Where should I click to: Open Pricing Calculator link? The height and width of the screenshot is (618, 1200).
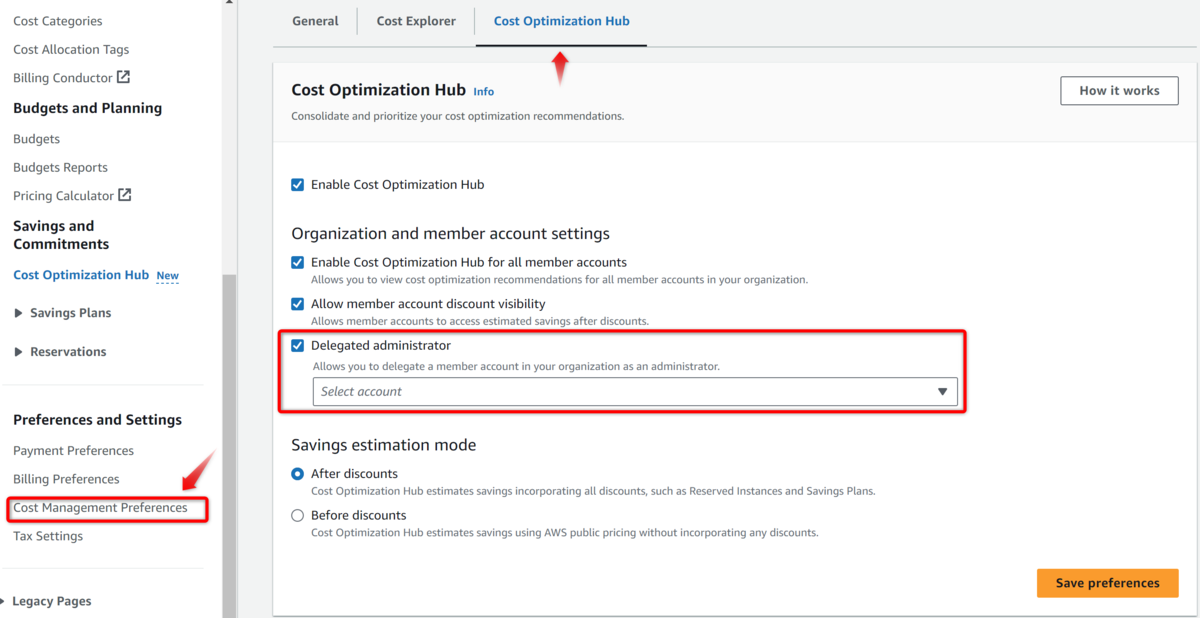[64, 196]
